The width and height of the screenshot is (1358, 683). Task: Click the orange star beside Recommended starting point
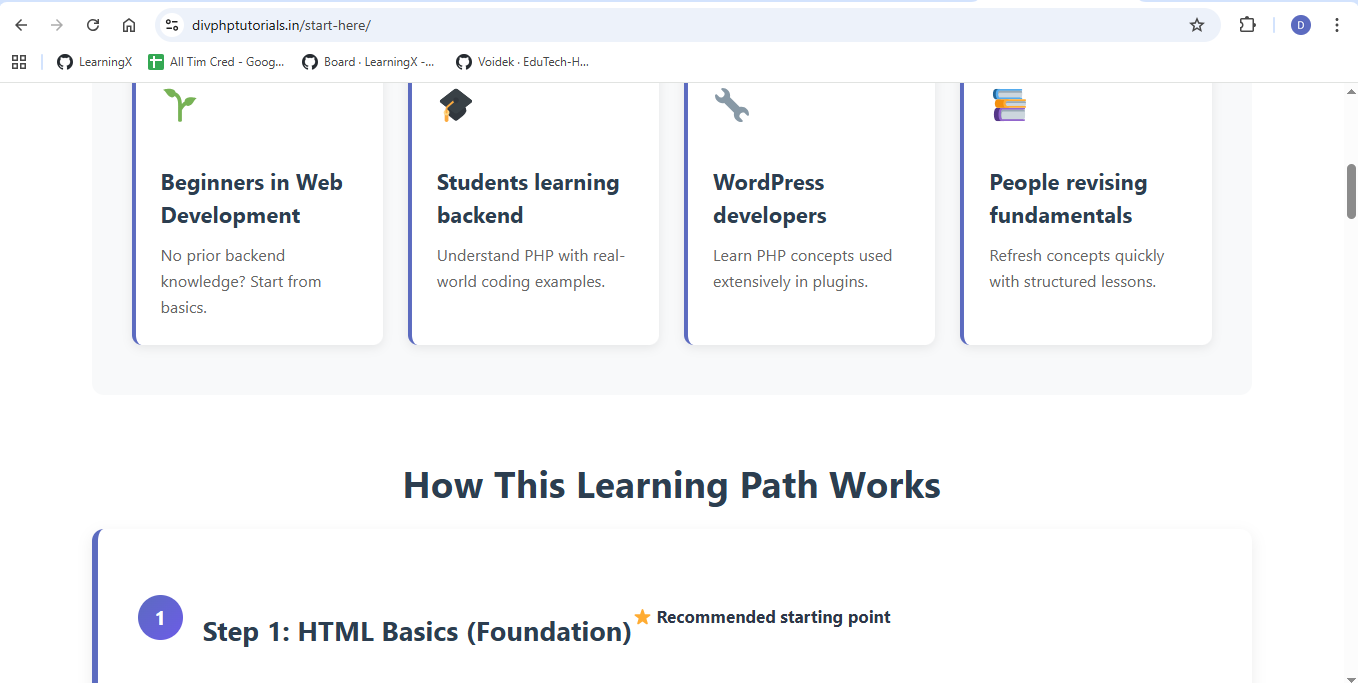[643, 616]
